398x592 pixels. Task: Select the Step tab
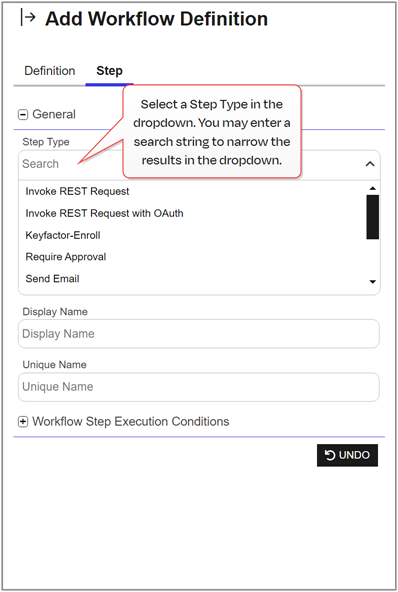pyautogui.click(x=110, y=71)
